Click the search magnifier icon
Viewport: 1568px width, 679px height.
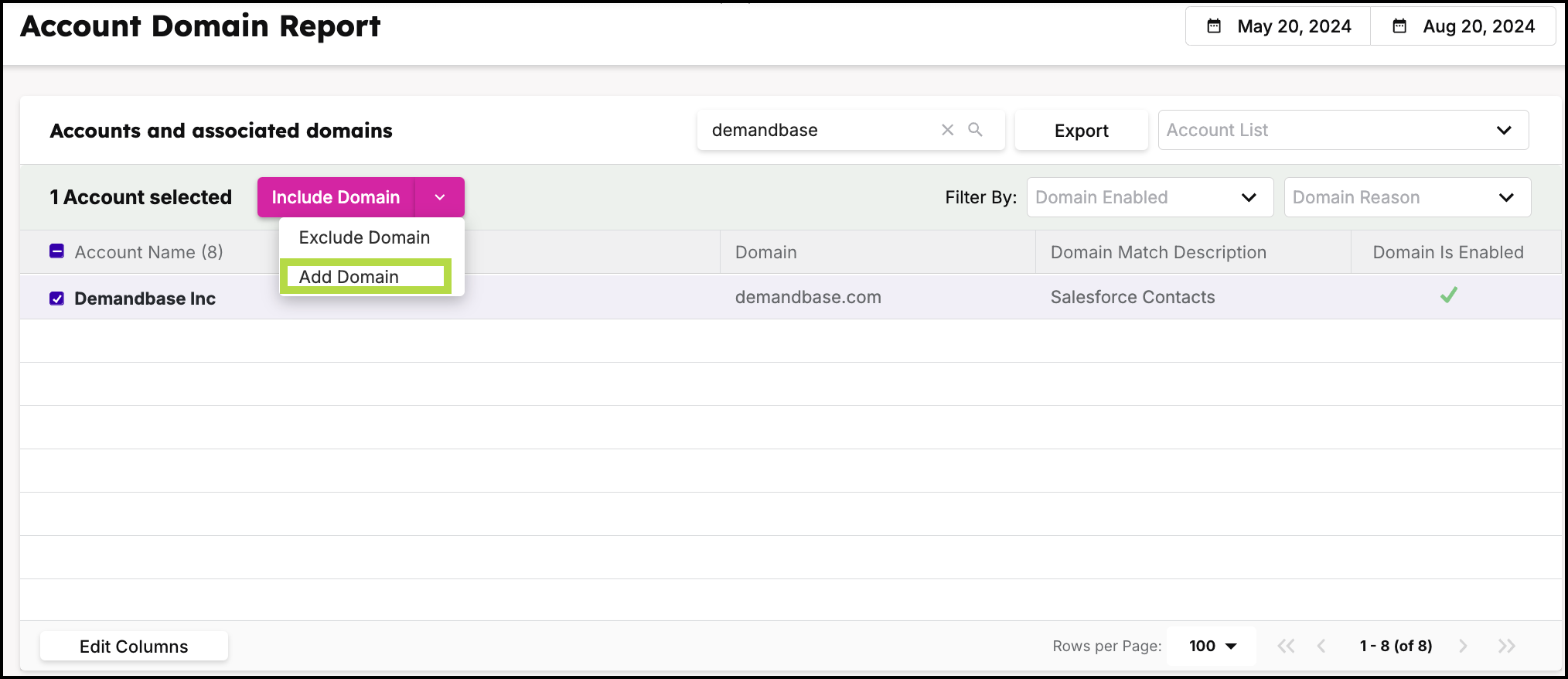975,129
